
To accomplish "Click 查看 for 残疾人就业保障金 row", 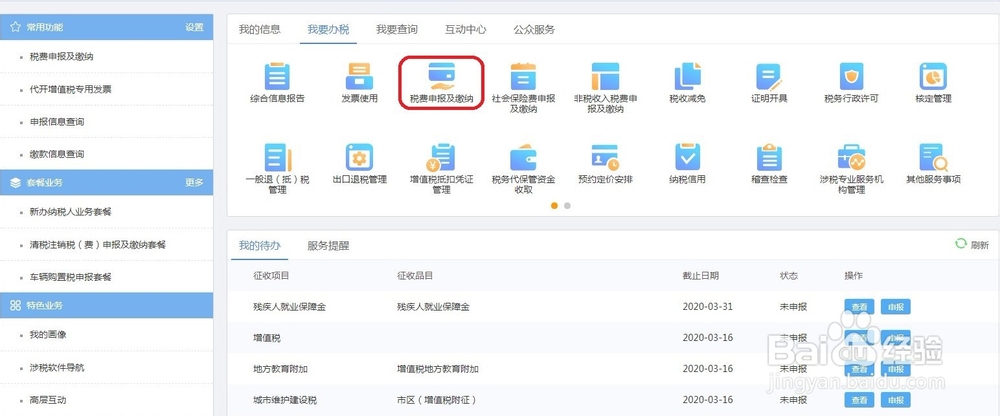I will click(859, 307).
